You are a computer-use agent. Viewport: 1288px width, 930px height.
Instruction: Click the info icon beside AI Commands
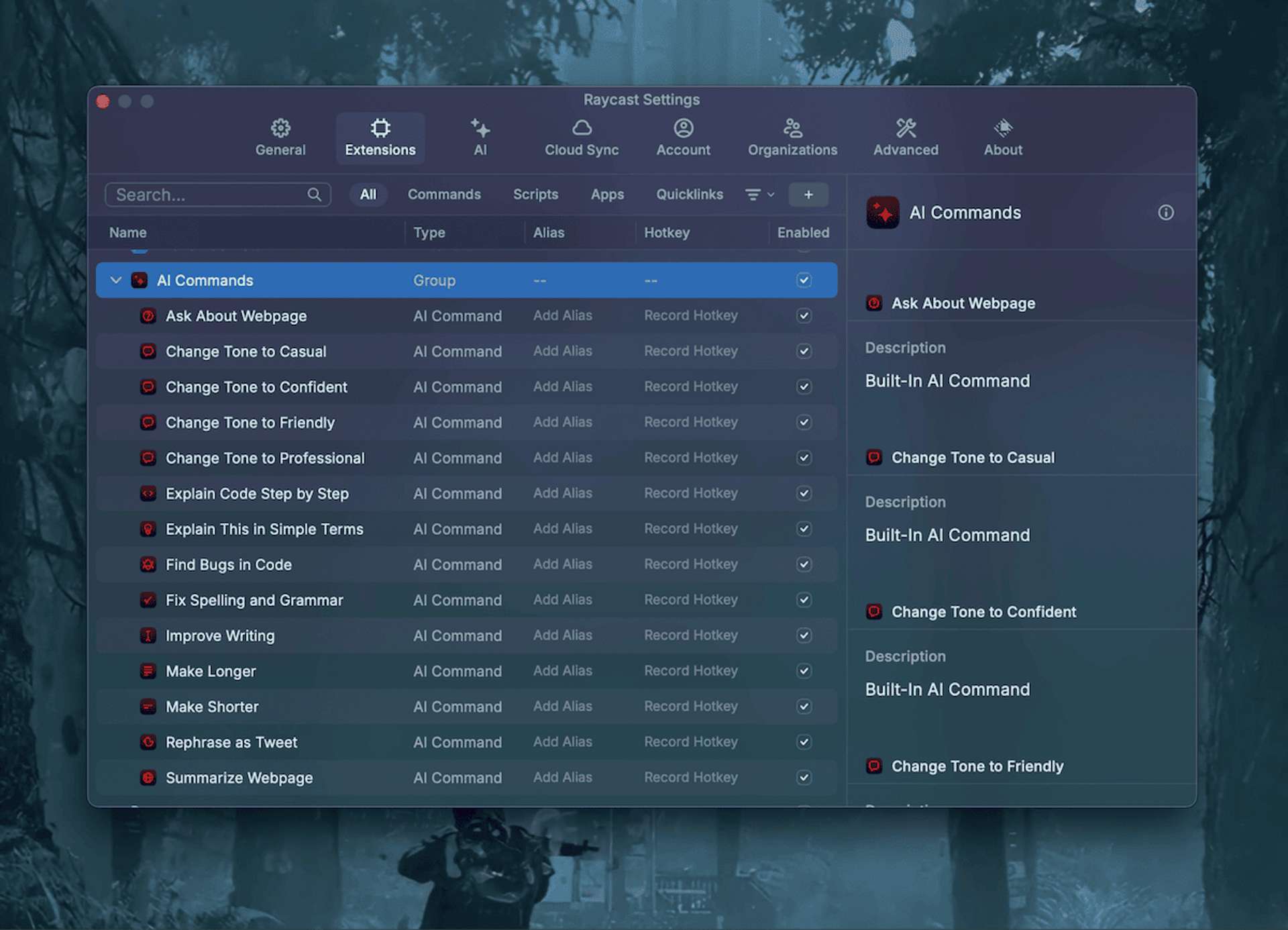(x=1166, y=213)
